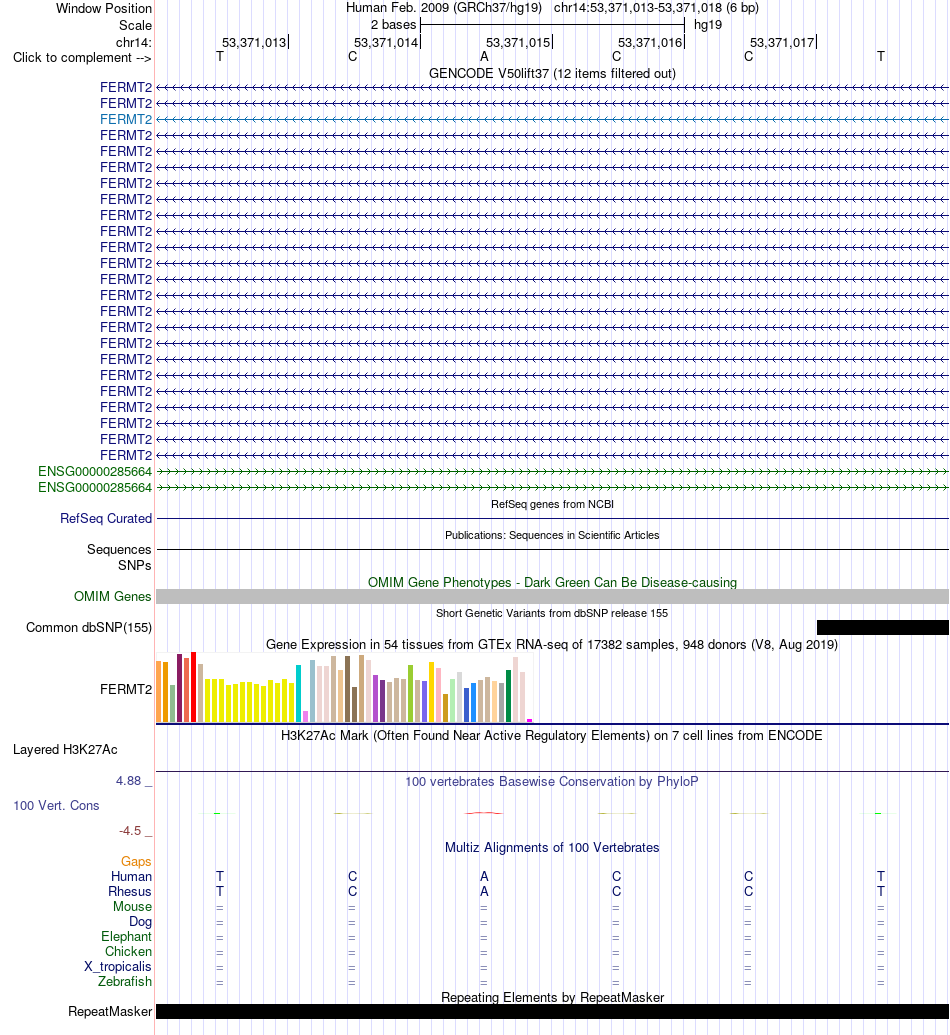Click 'Repeating Elements by RepeatMasker' title

tap(552, 998)
